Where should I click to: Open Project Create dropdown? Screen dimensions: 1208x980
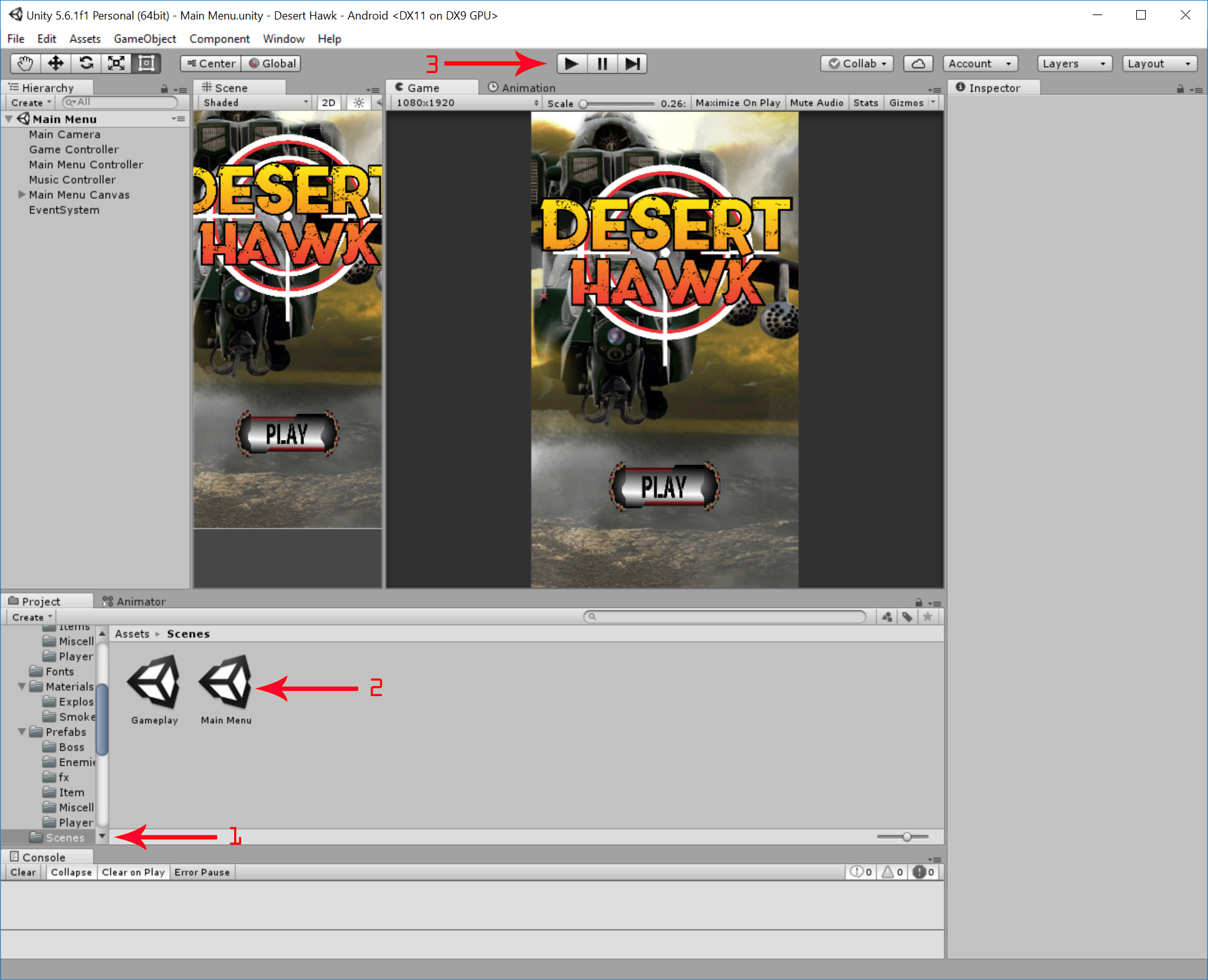click(x=32, y=617)
